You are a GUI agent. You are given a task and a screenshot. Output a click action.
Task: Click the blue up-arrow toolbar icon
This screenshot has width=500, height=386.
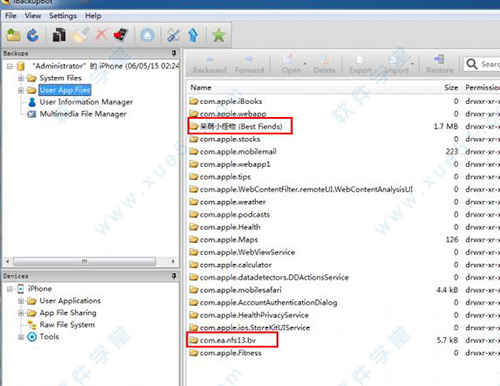(193, 35)
